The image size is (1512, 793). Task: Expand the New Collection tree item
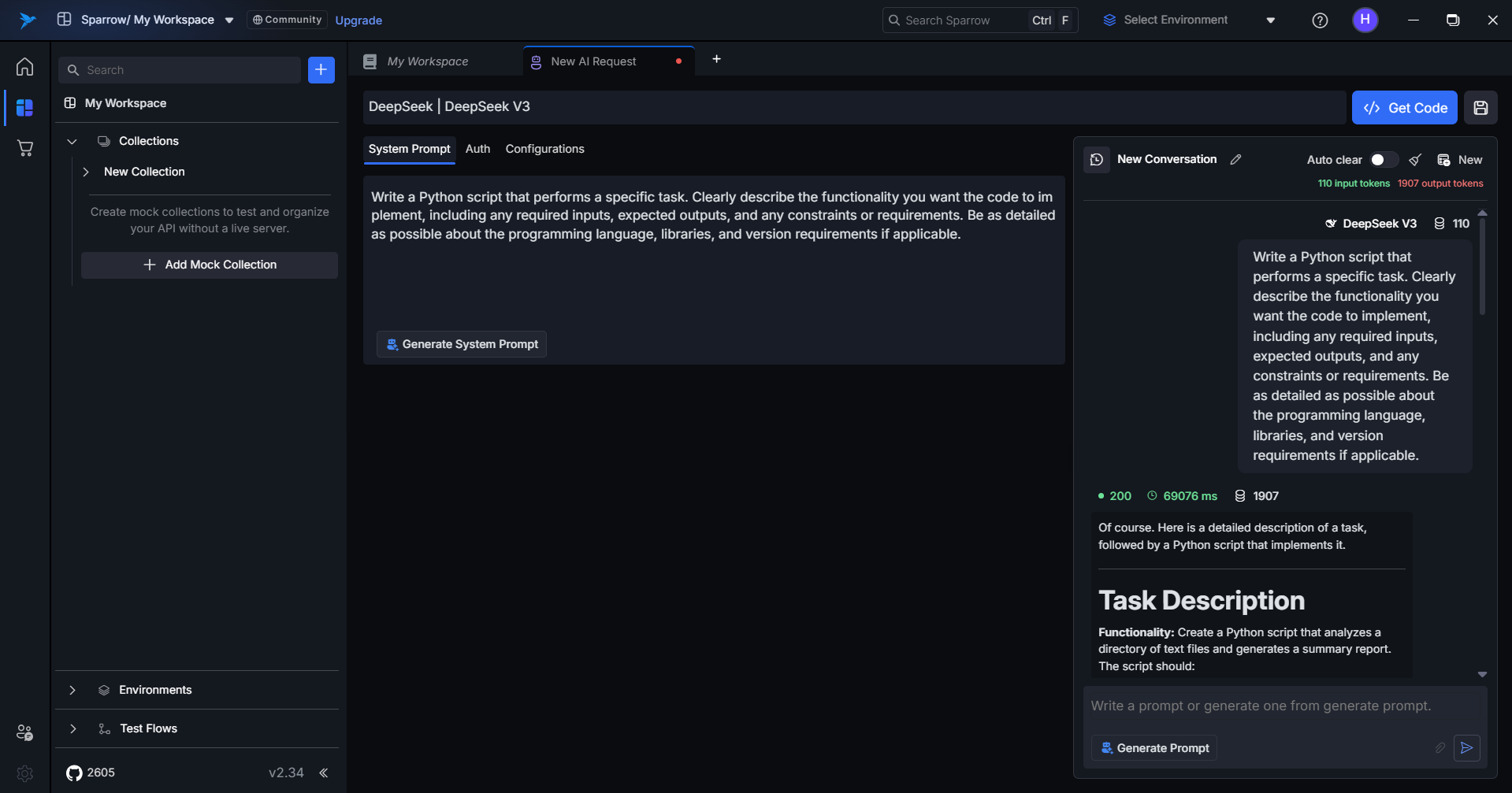coord(86,172)
